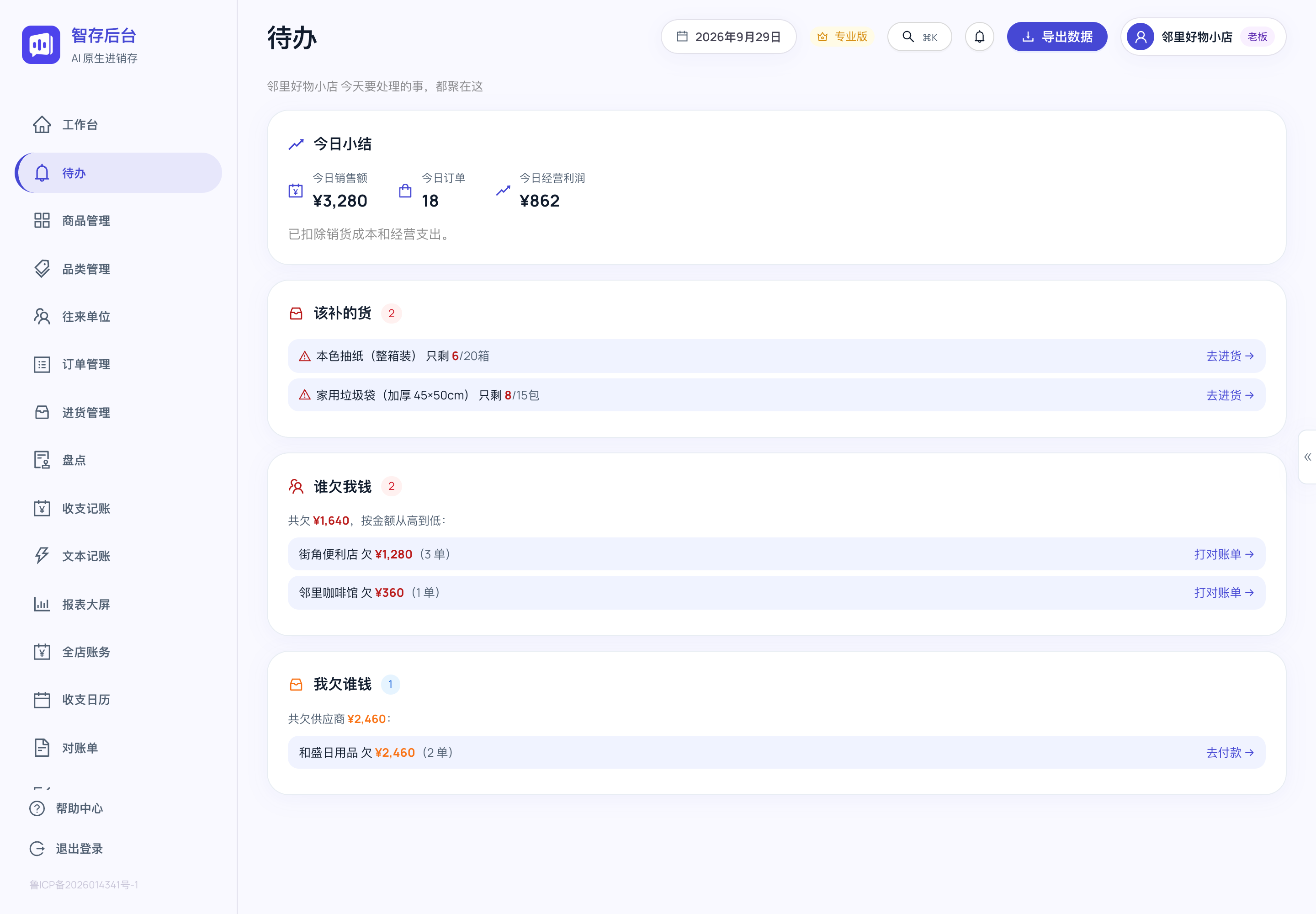
Task: Click 打对账单 for 邻里咖啡馆
Action: click(1224, 593)
